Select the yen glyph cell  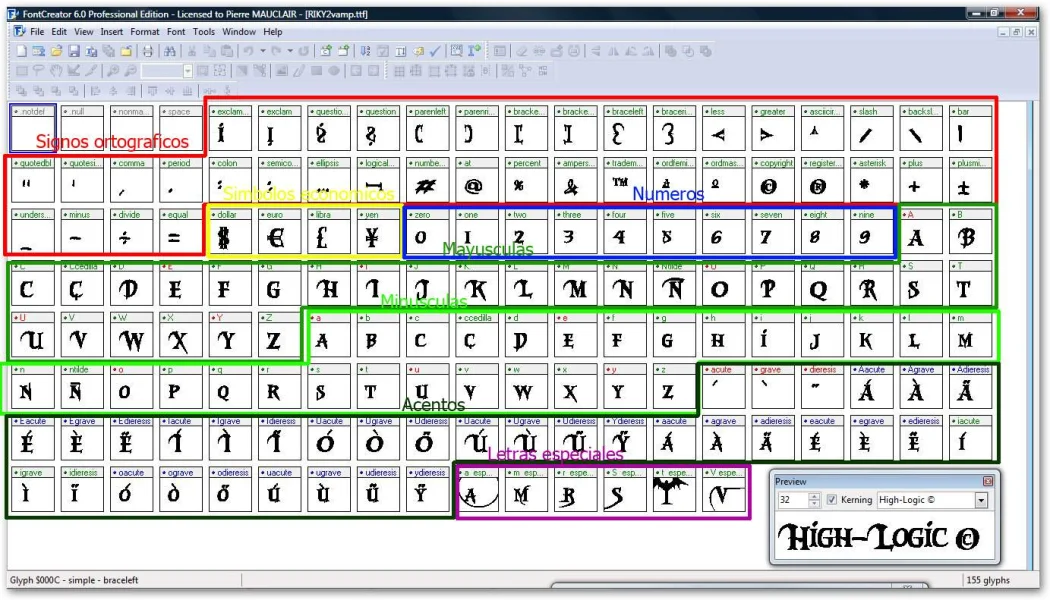click(x=378, y=231)
